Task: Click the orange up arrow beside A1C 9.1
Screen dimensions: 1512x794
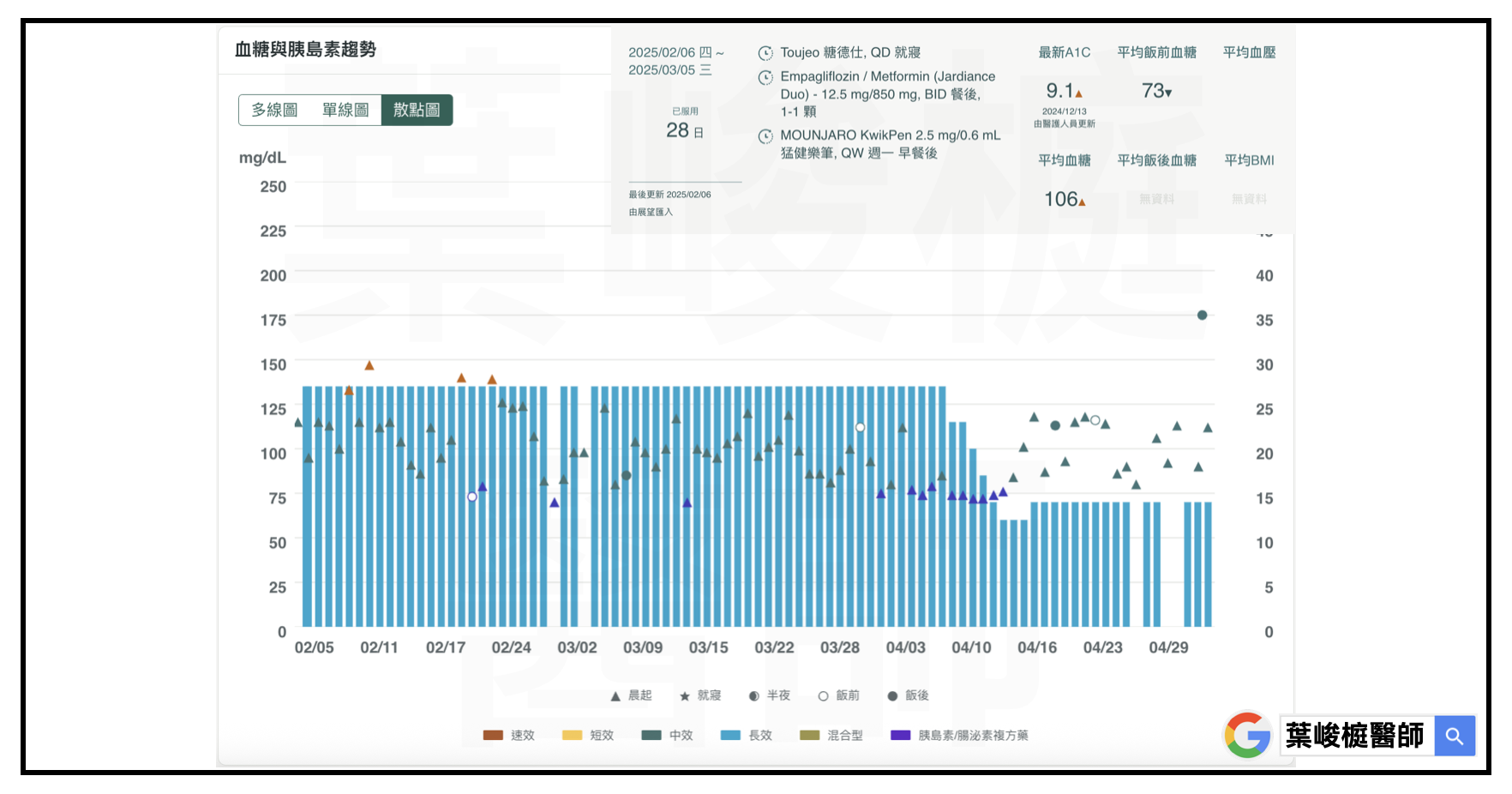Action: tap(1079, 93)
